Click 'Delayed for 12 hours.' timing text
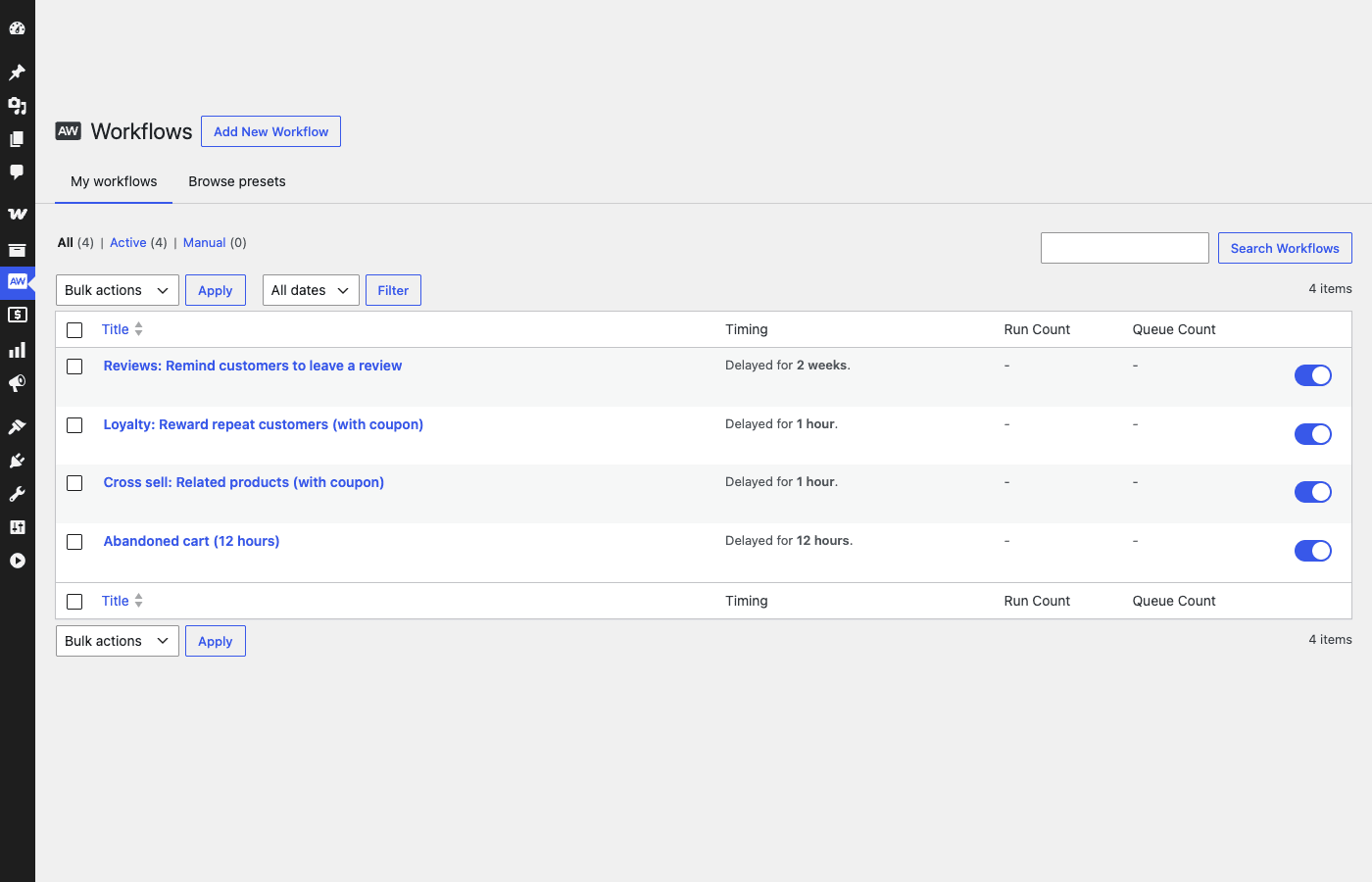The width and height of the screenshot is (1372, 882). (789, 540)
